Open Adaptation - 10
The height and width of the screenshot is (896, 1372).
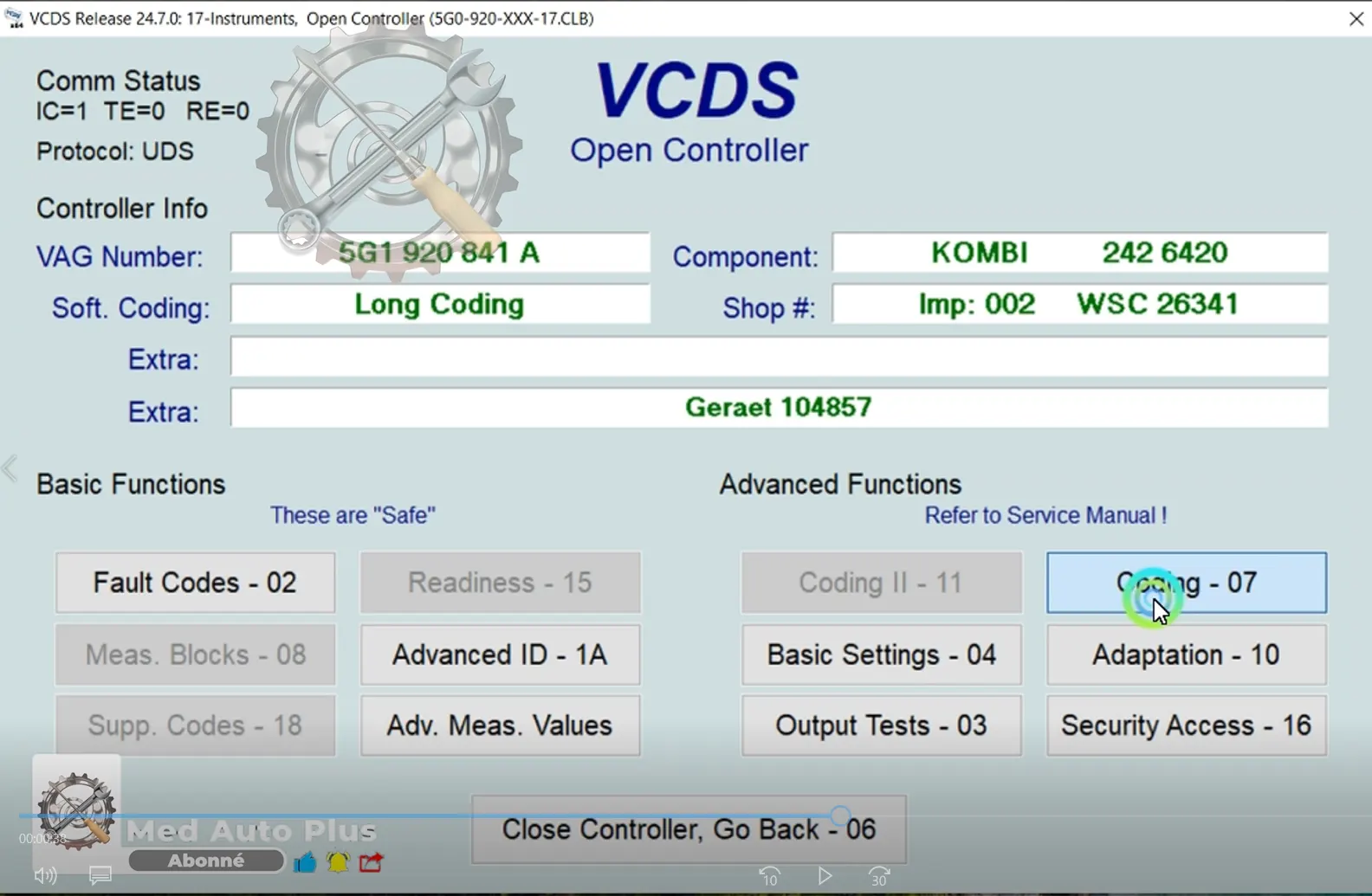1187,654
